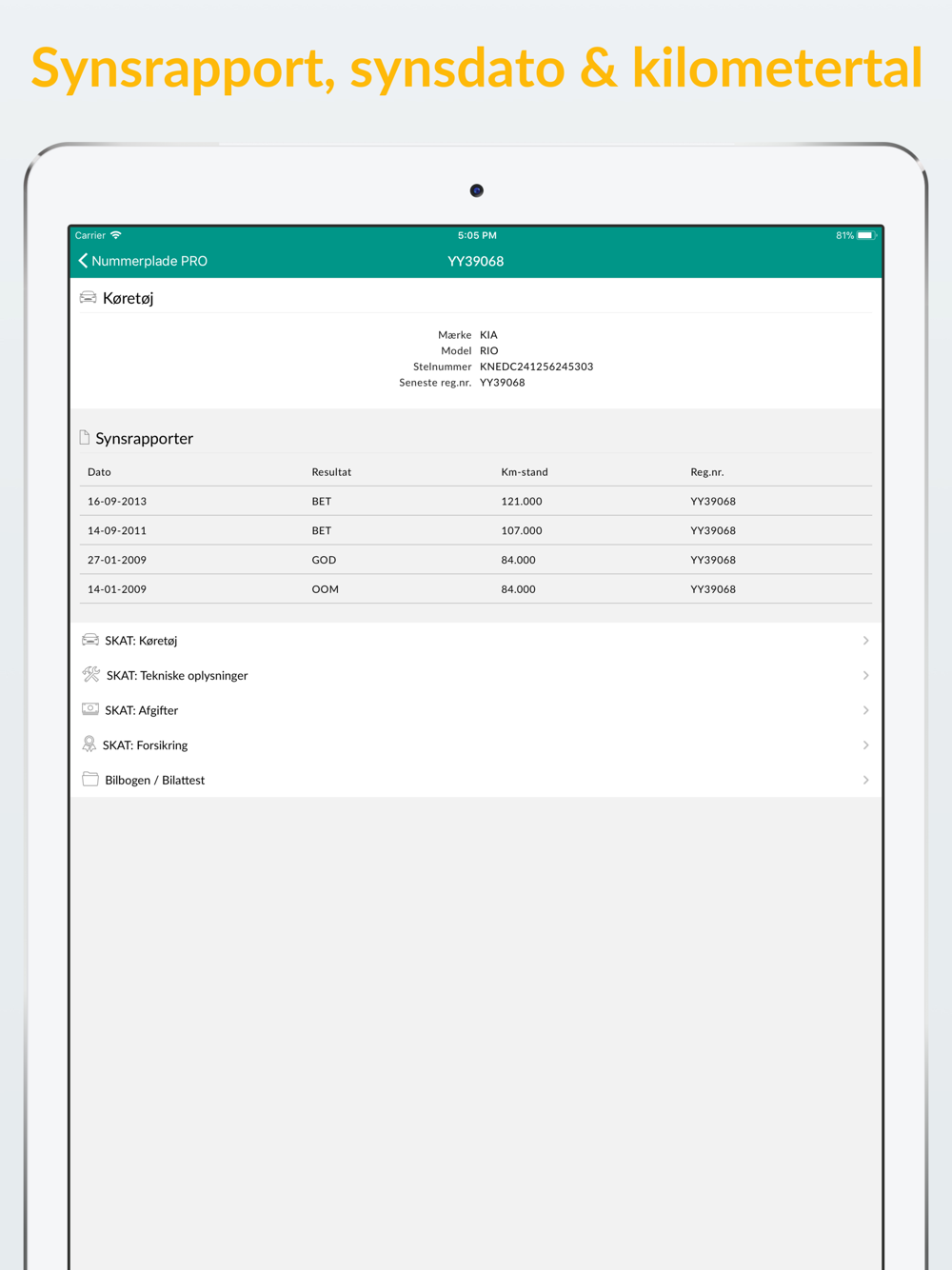The height and width of the screenshot is (1270, 952).
Task: Go back to Nummerplade PRO
Action: [143, 261]
